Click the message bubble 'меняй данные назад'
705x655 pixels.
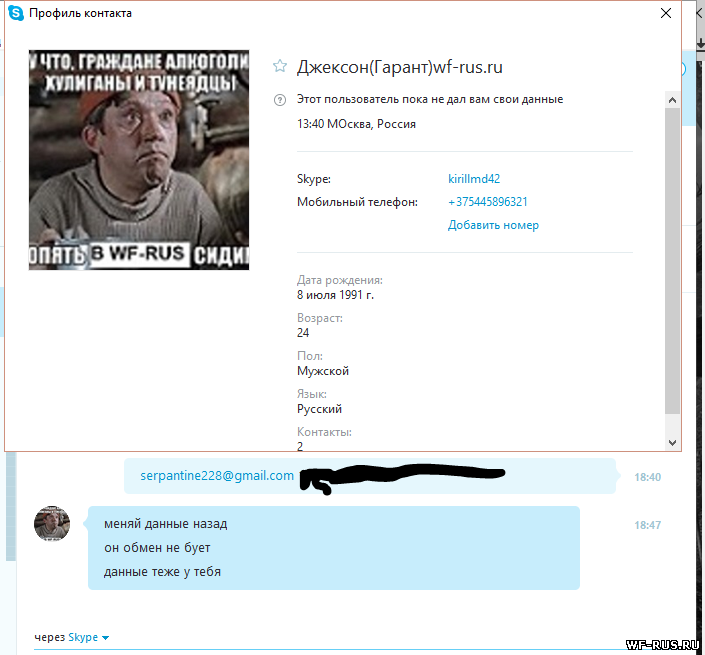point(166,524)
